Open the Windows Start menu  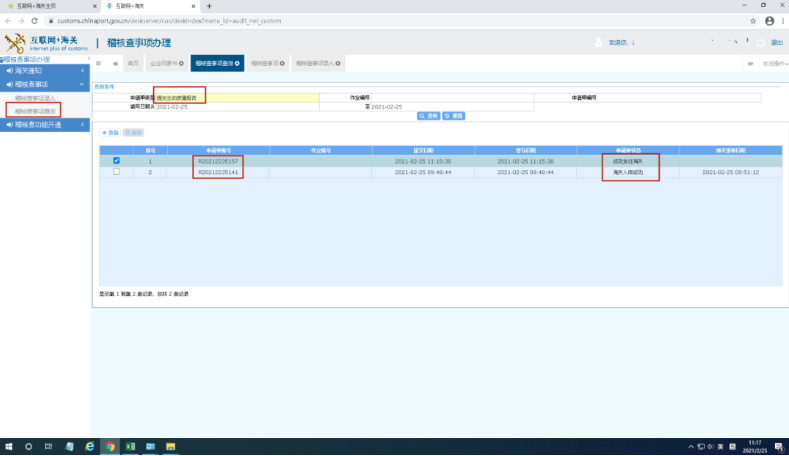coord(9,446)
